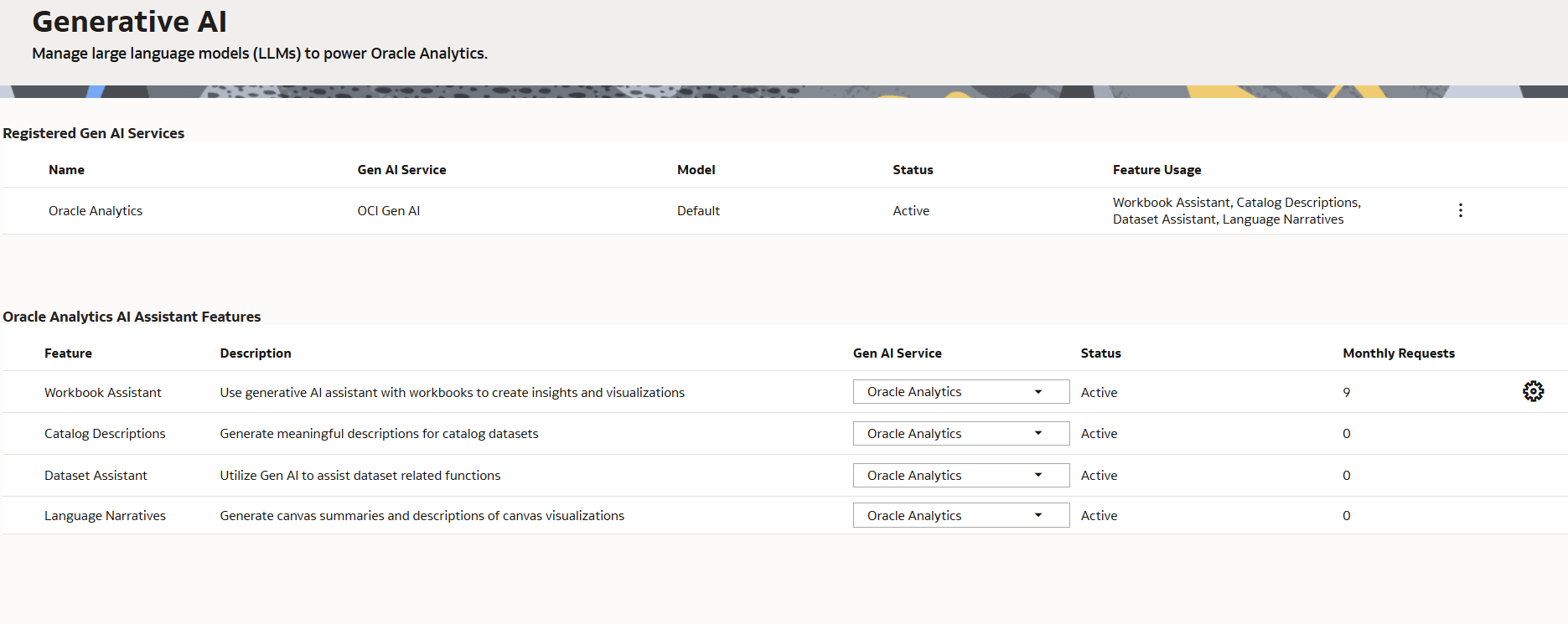This screenshot has height=624, width=1568.
Task: Expand Gen AI Service dropdown for Language Narratives
Action: (x=960, y=516)
